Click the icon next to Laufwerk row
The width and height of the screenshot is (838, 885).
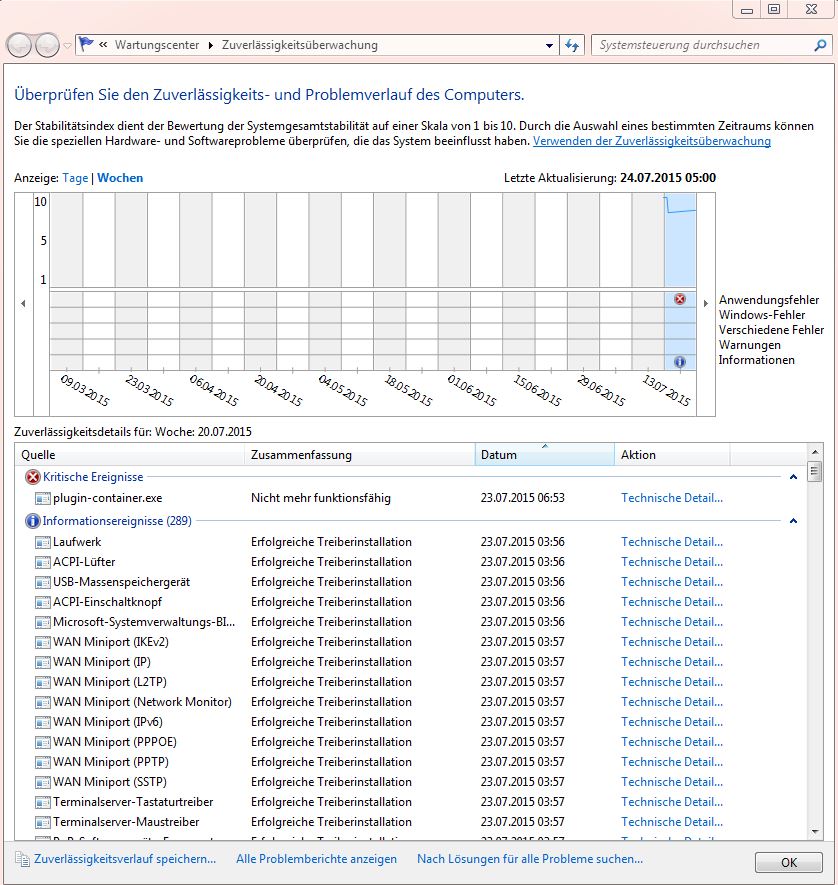pos(42,542)
